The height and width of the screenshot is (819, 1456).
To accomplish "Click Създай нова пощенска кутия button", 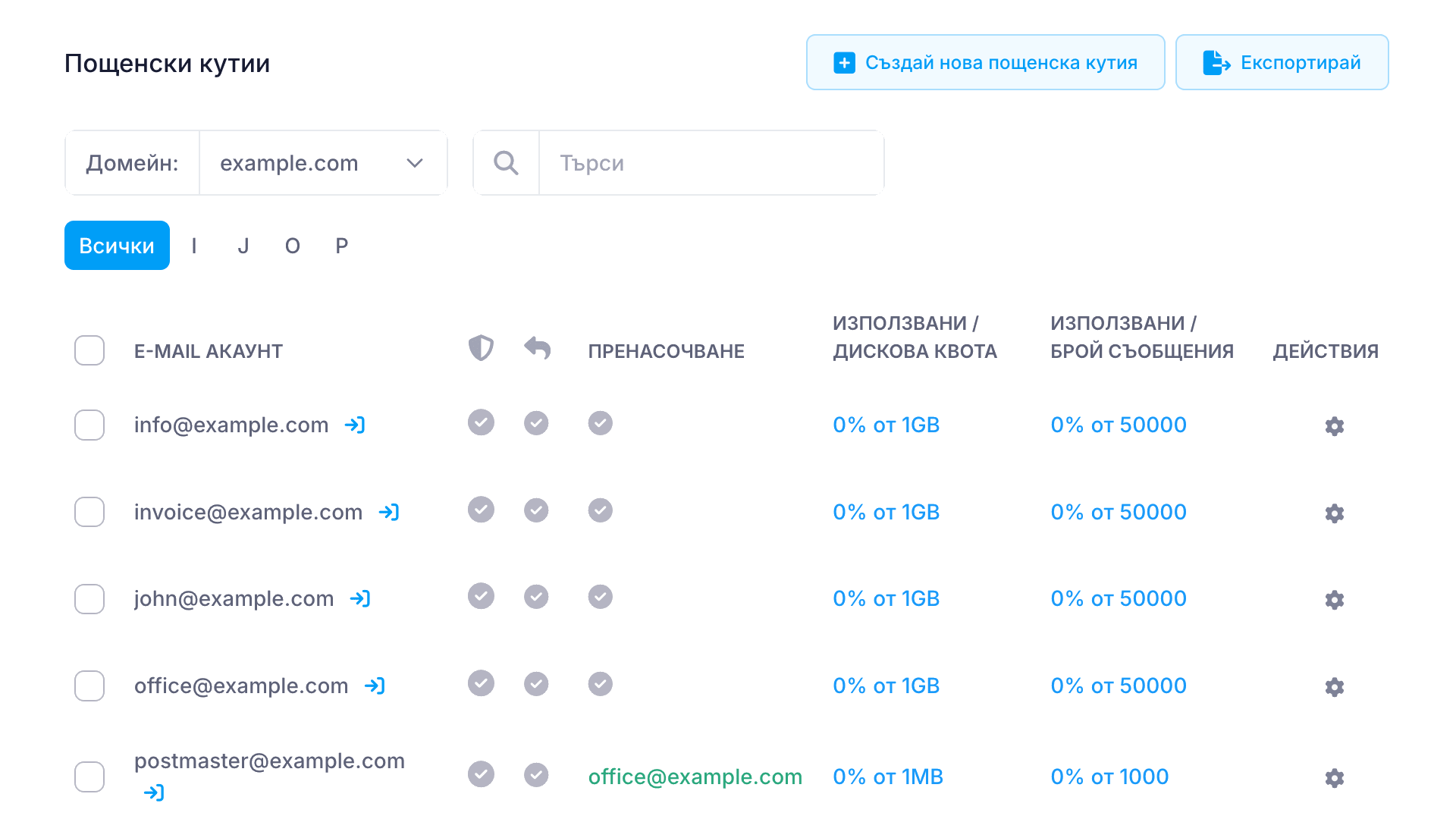I will pos(985,62).
